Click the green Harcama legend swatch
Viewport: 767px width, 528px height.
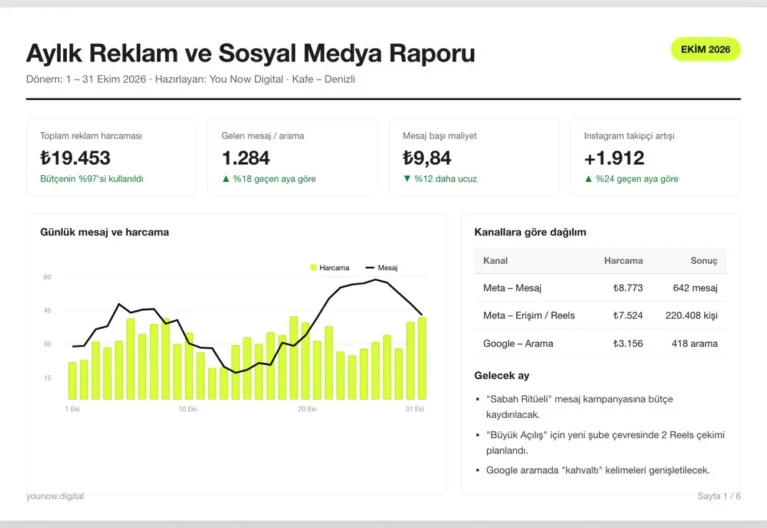click(314, 268)
